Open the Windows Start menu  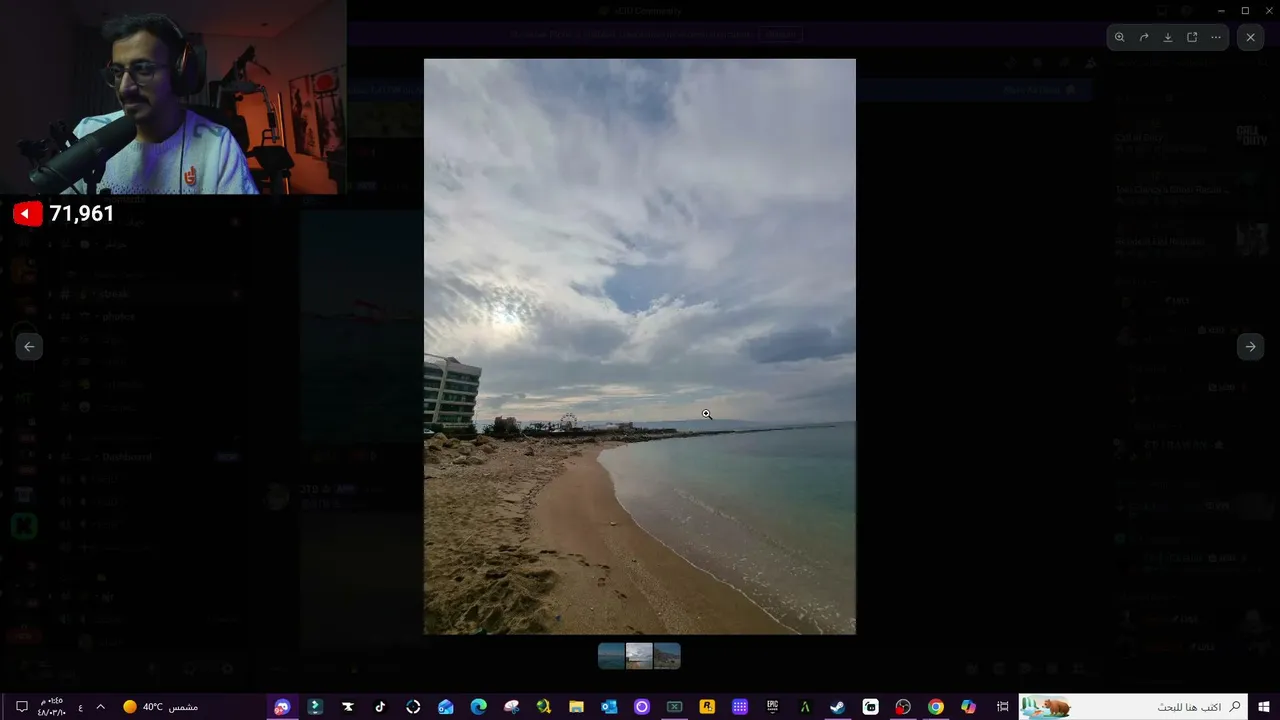(1264, 707)
